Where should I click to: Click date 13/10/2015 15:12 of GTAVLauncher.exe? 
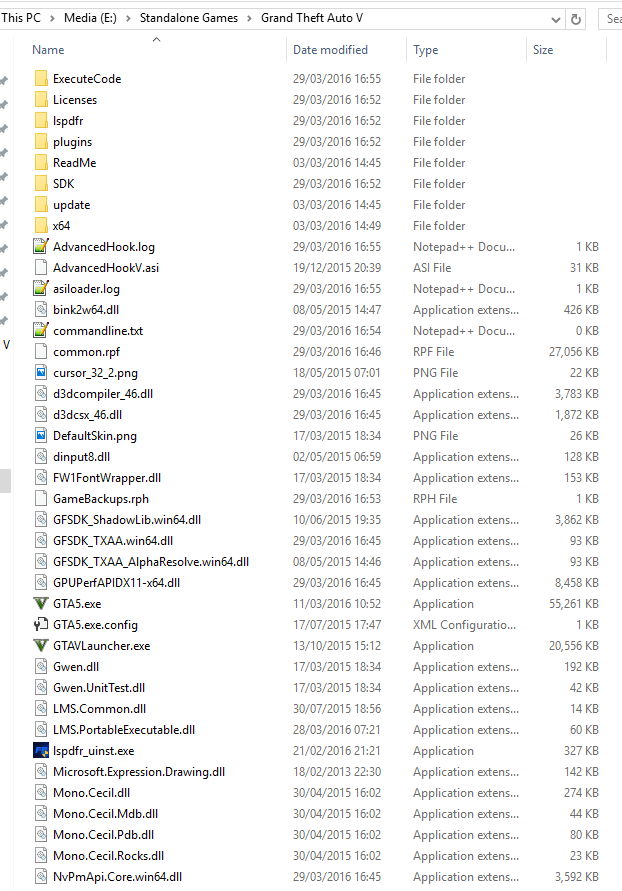click(337, 646)
